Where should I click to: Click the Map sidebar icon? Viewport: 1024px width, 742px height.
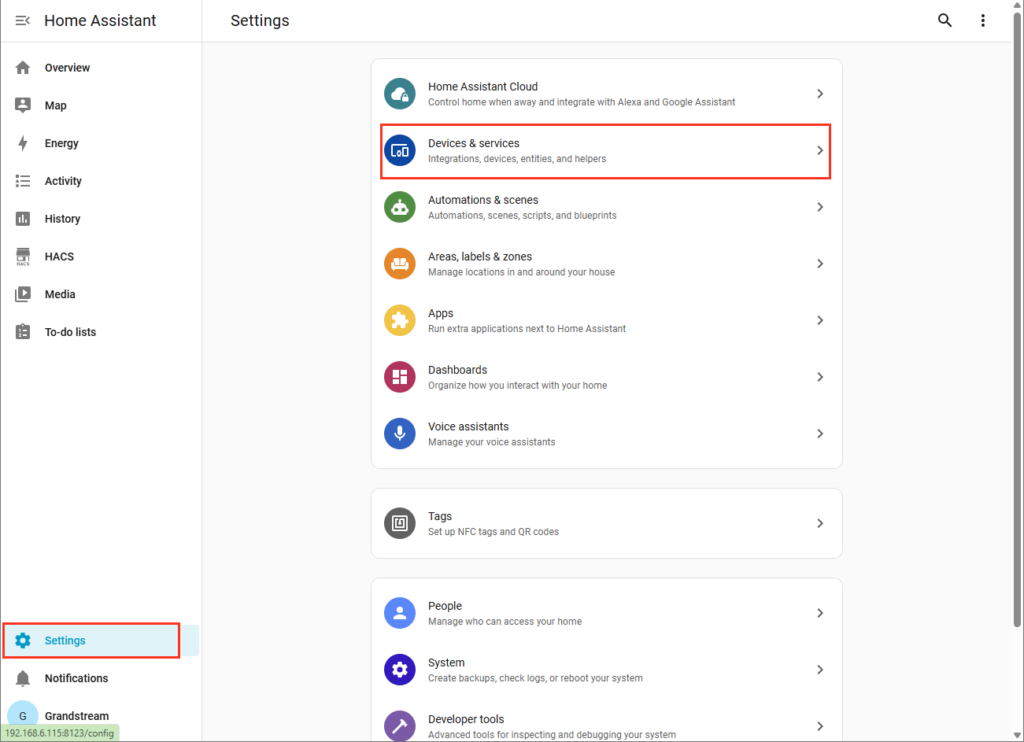tap(23, 105)
